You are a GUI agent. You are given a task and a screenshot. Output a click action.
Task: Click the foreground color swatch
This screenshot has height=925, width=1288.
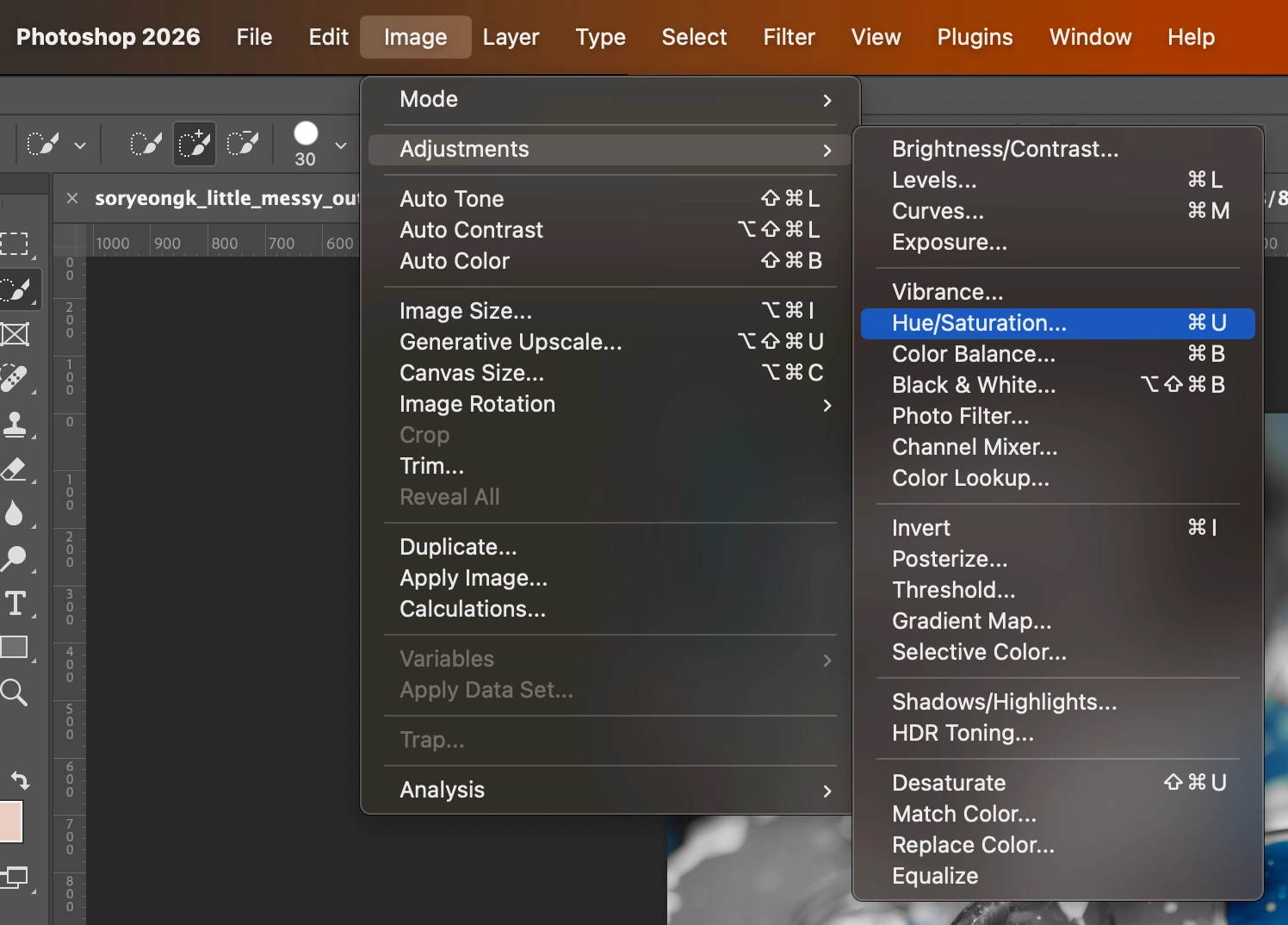point(10,822)
